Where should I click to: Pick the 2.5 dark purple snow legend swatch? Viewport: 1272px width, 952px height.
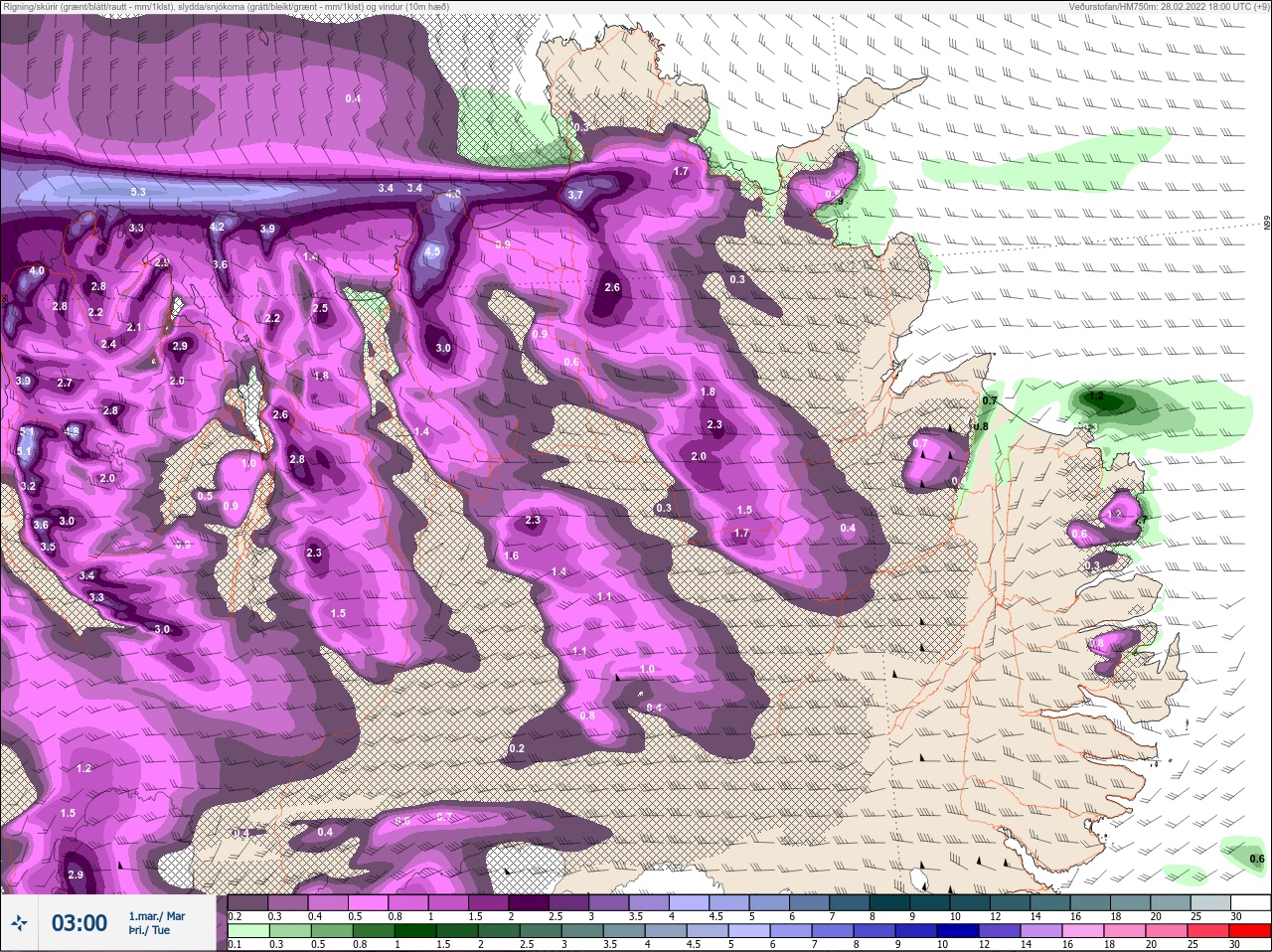[x=568, y=902]
